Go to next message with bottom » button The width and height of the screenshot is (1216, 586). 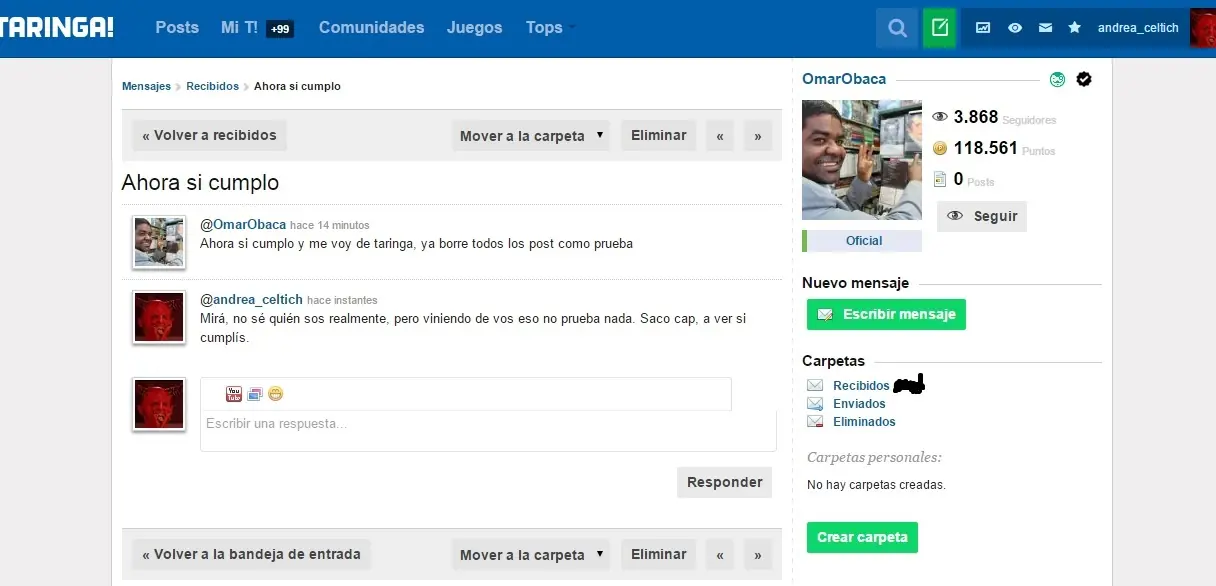[x=758, y=555]
